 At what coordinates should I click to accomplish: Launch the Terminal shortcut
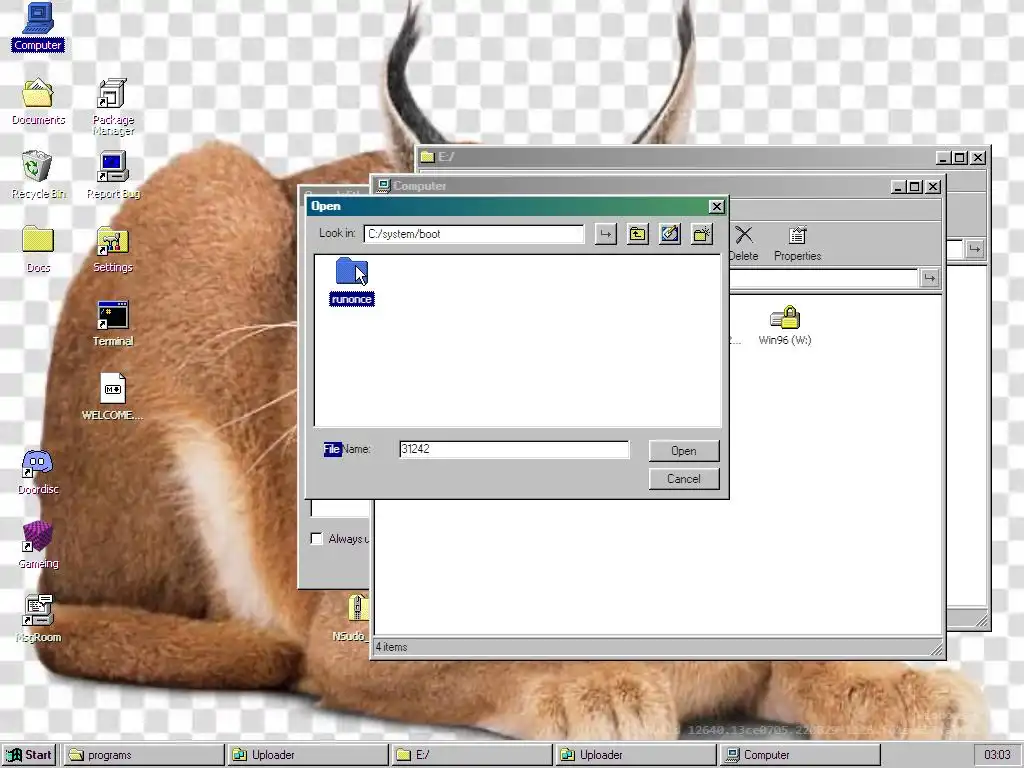click(113, 323)
